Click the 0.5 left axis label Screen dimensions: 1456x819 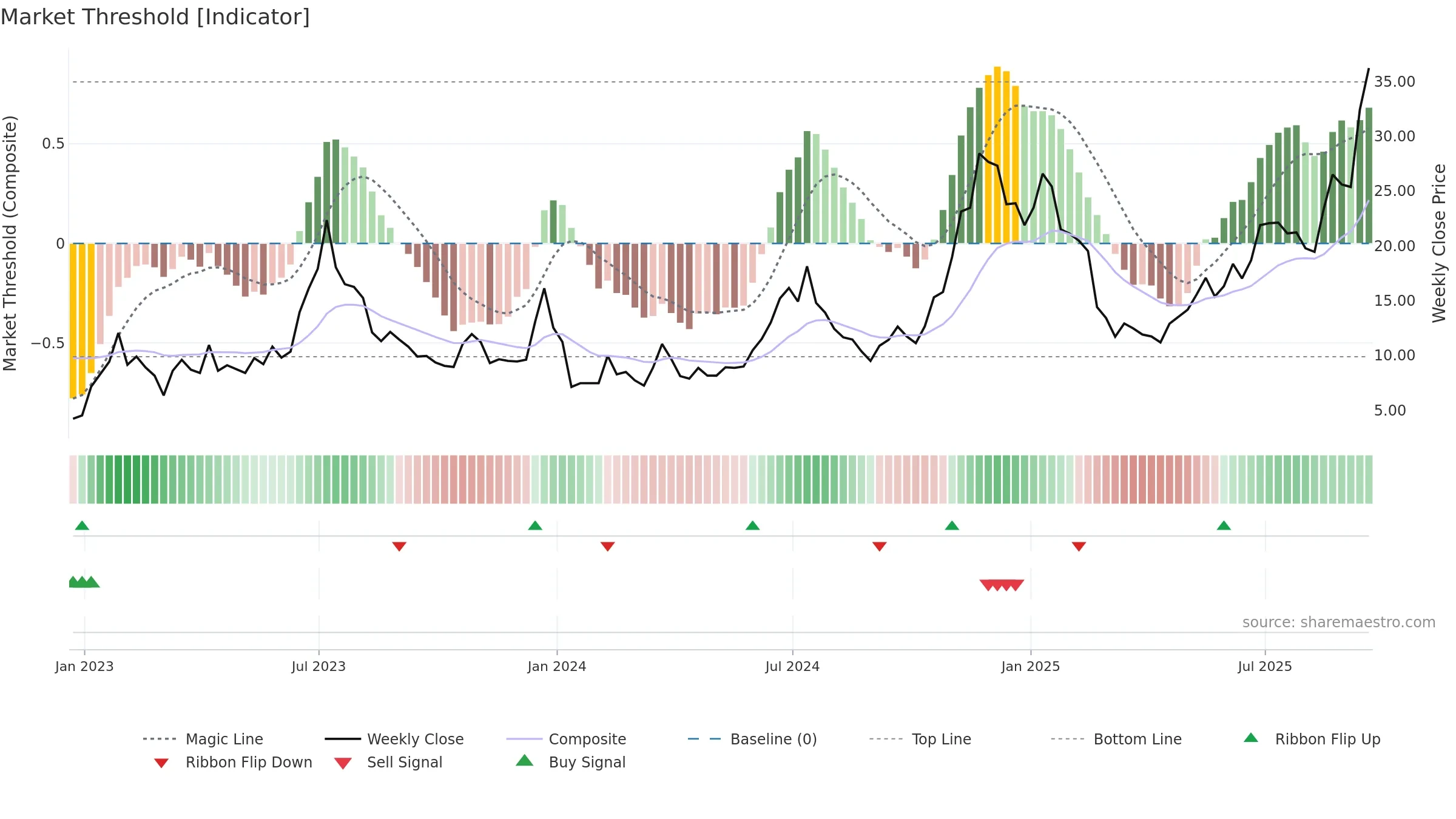pos(53,144)
